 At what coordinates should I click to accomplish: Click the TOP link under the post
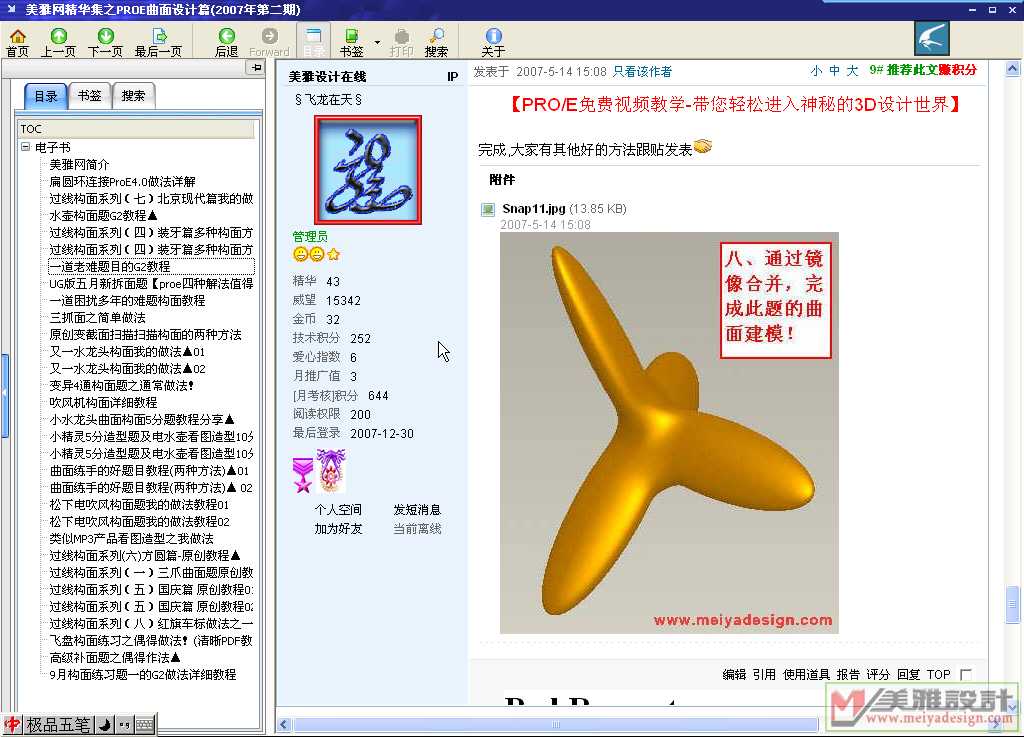(x=938, y=674)
